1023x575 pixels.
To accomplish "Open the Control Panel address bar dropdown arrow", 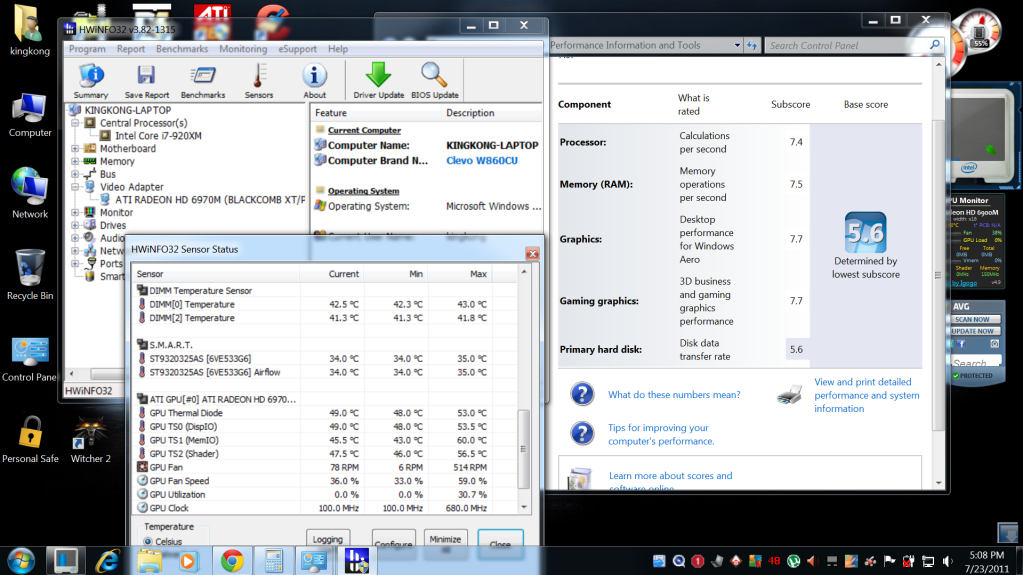I will tap(737, 45).
